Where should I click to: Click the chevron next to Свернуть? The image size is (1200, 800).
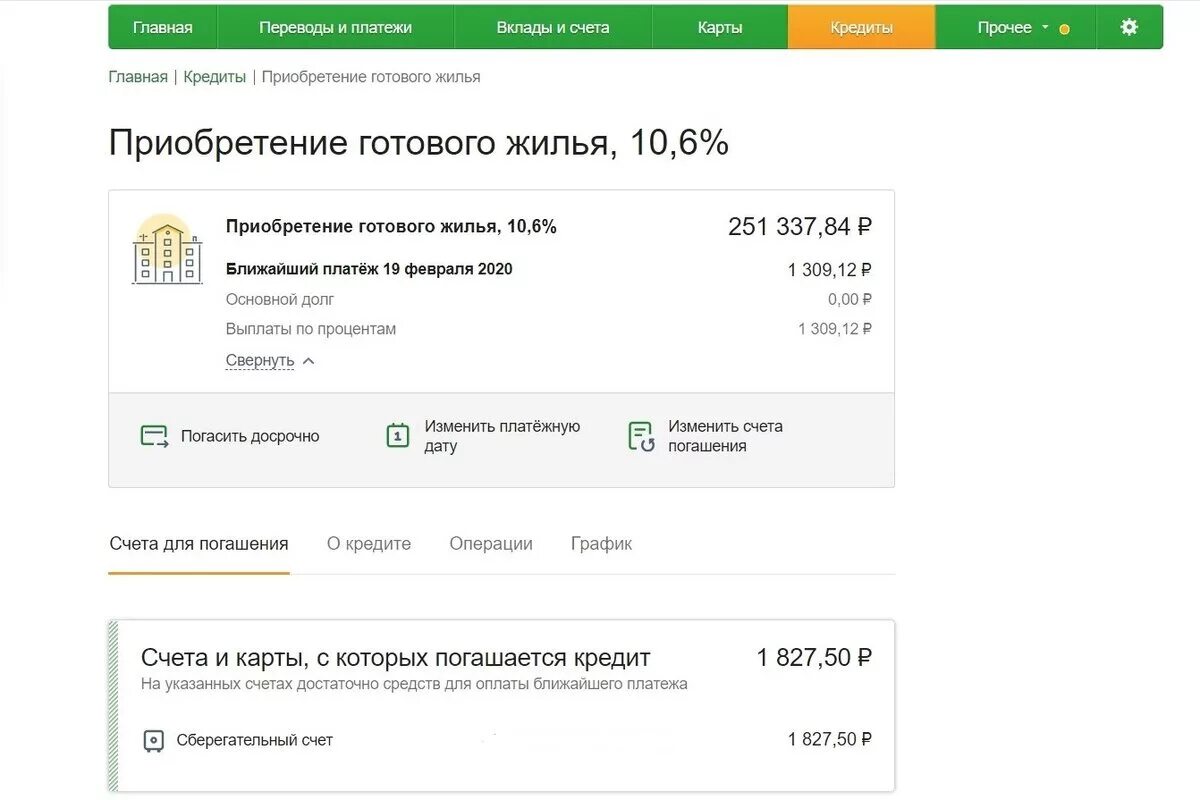[308, 361]
